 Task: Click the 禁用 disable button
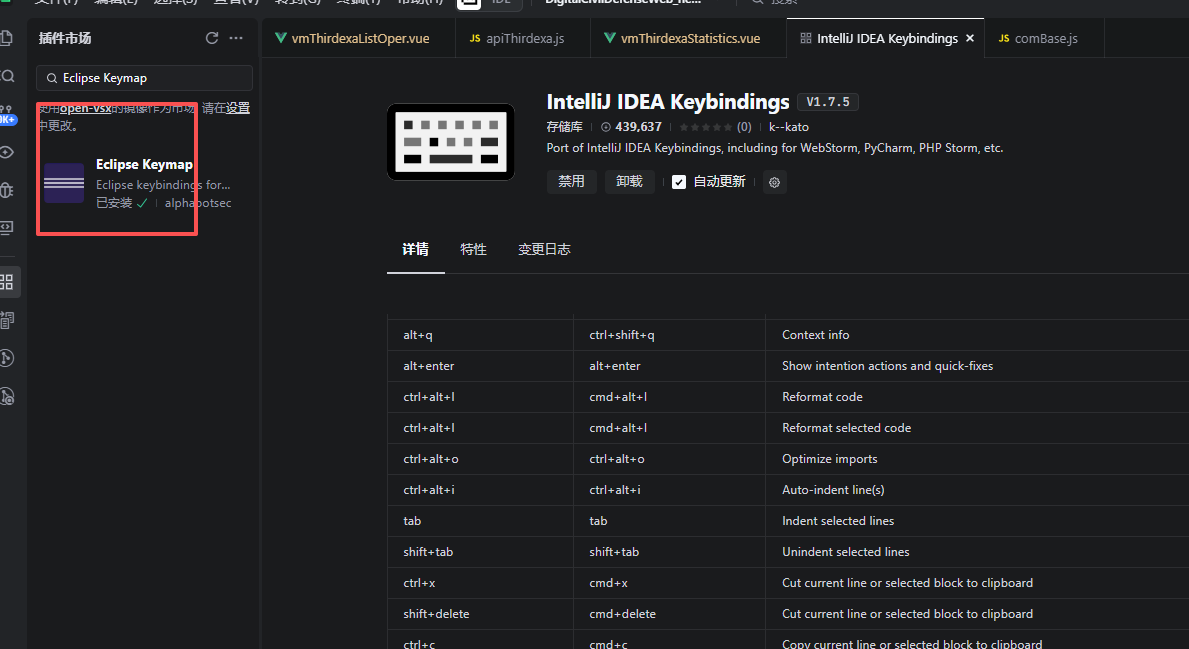571,181
